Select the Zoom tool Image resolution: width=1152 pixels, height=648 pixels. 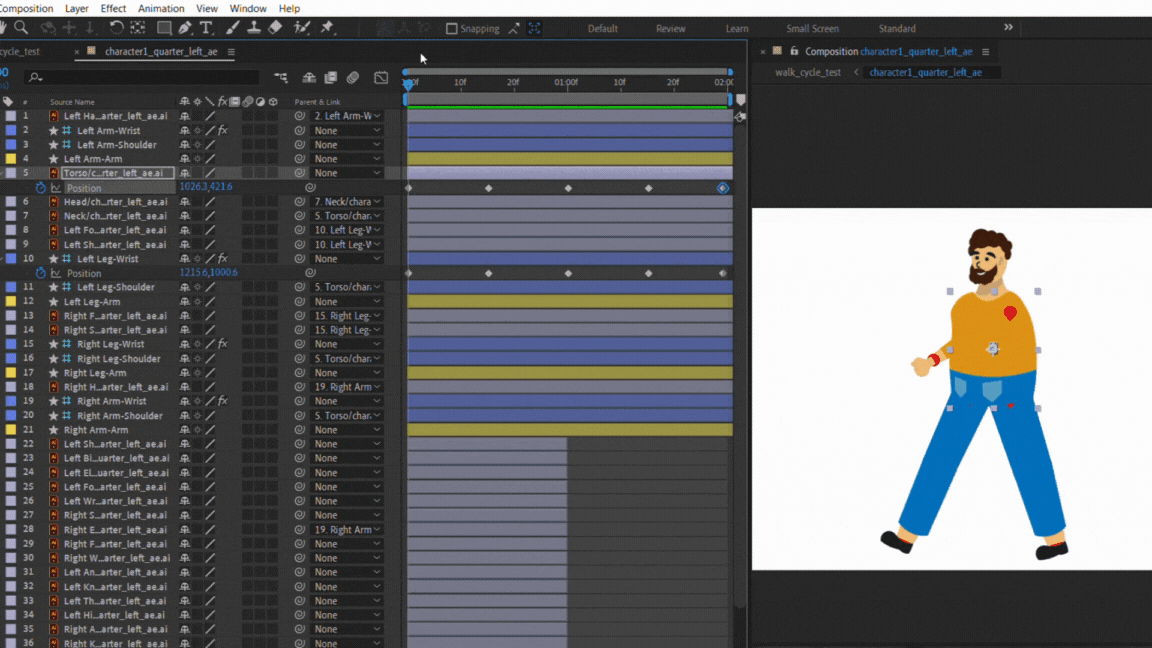[21, 28]
